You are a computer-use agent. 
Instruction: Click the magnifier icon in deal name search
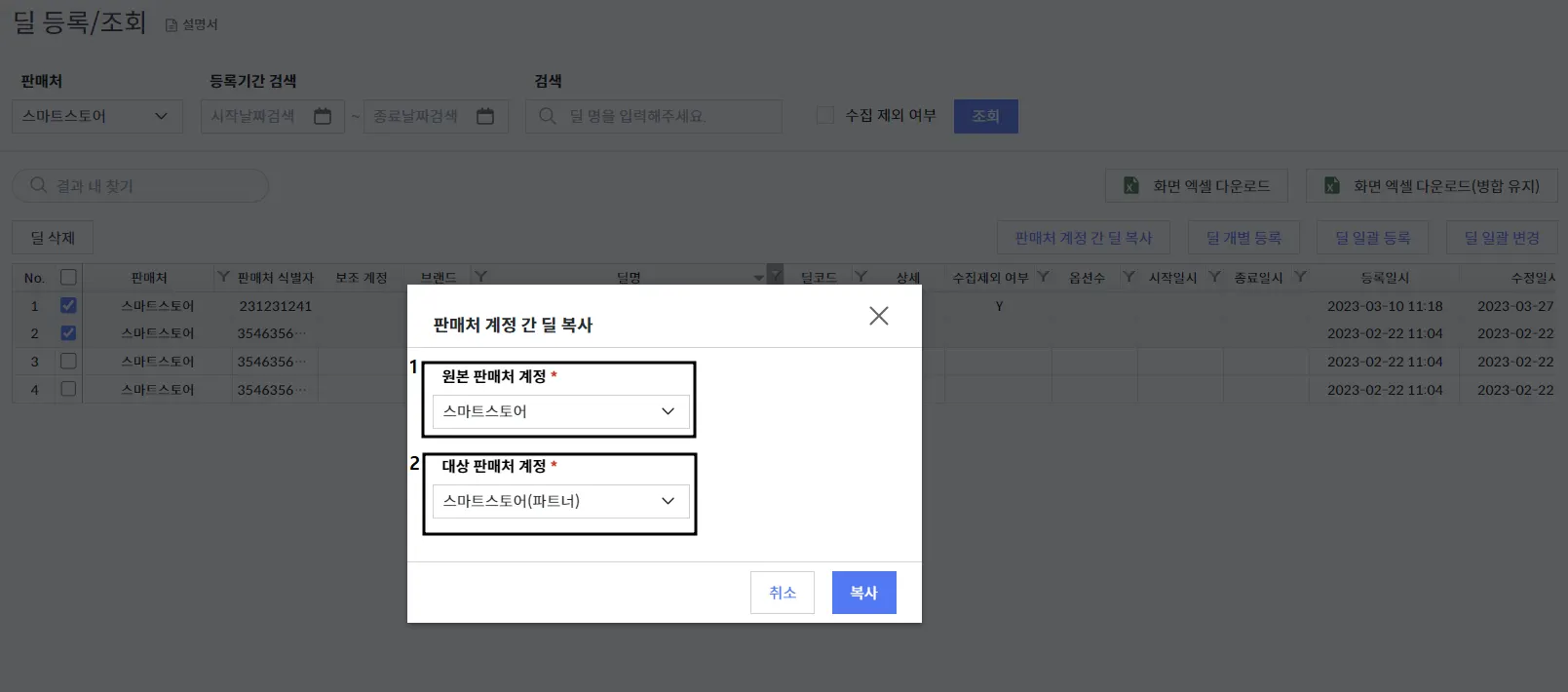548,116
